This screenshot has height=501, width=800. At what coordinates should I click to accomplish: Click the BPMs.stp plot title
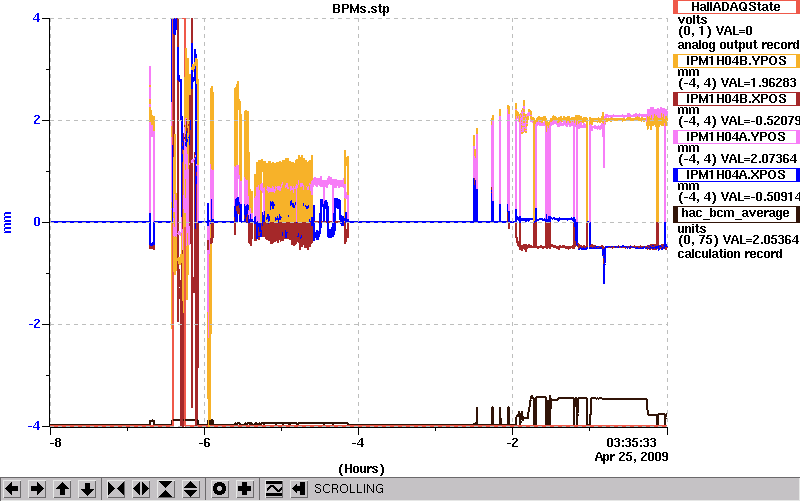point(361,9)
